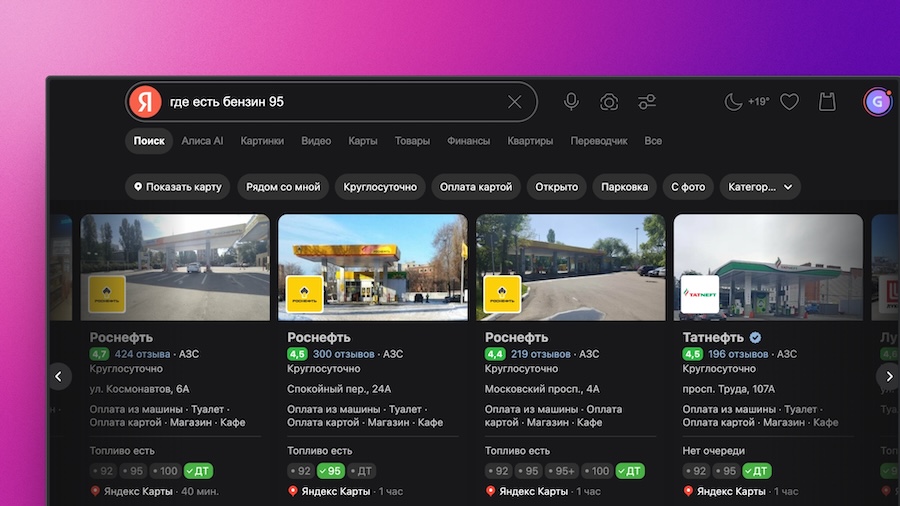Image resolution: width=900 pixels, height=506 pixels.
Task: Open Роснефть title with 300 отзывов
Action: 319,337
